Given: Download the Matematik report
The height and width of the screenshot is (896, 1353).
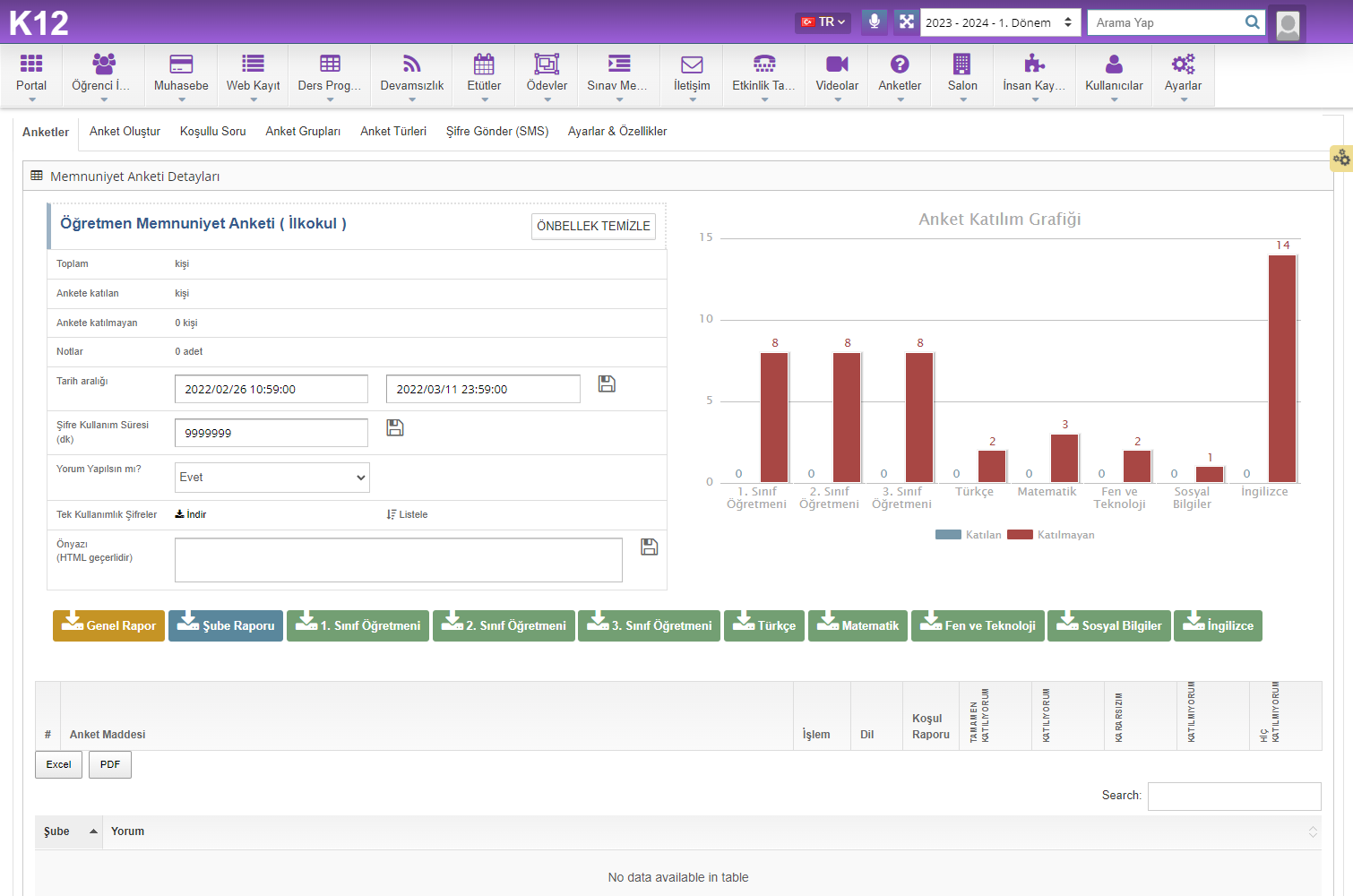Looking at the screenshot, I should [x=857, y=625].
